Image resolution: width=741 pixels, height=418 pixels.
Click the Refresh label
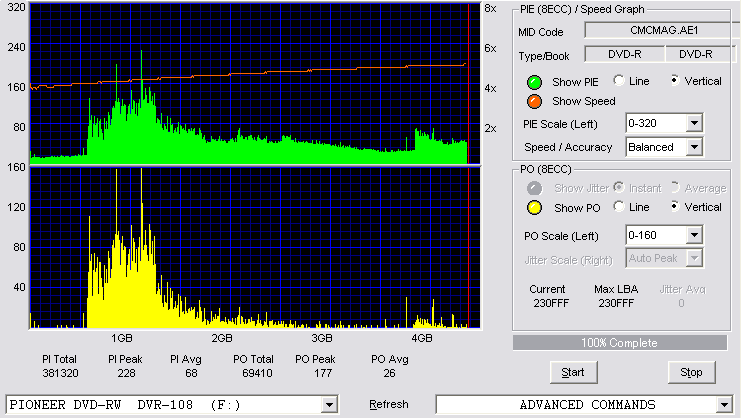[x=388, y=404]
